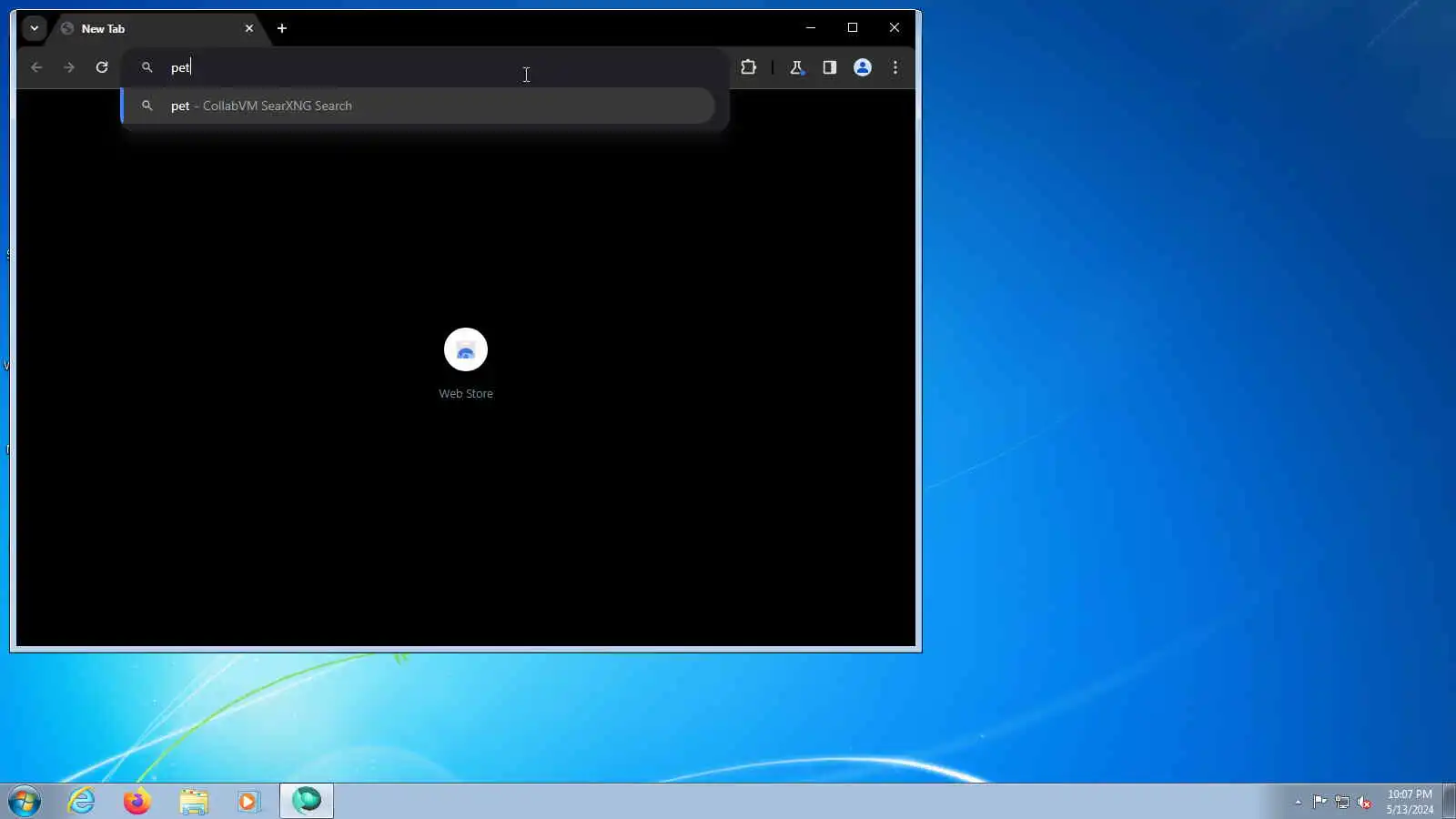Open Windows Media Player from the taskbar
This screenshot has width=1456, height=819.
pos(248,802)
